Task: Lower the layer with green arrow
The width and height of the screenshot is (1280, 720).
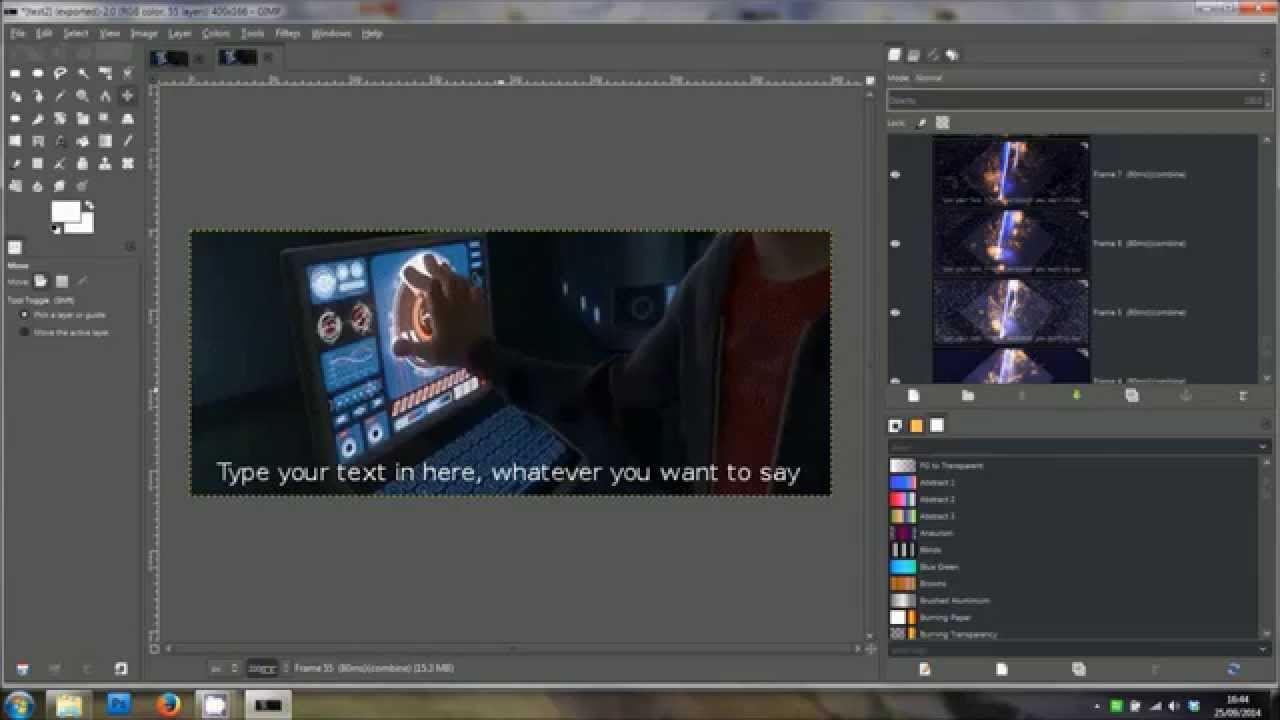Action: [1077, 396]
